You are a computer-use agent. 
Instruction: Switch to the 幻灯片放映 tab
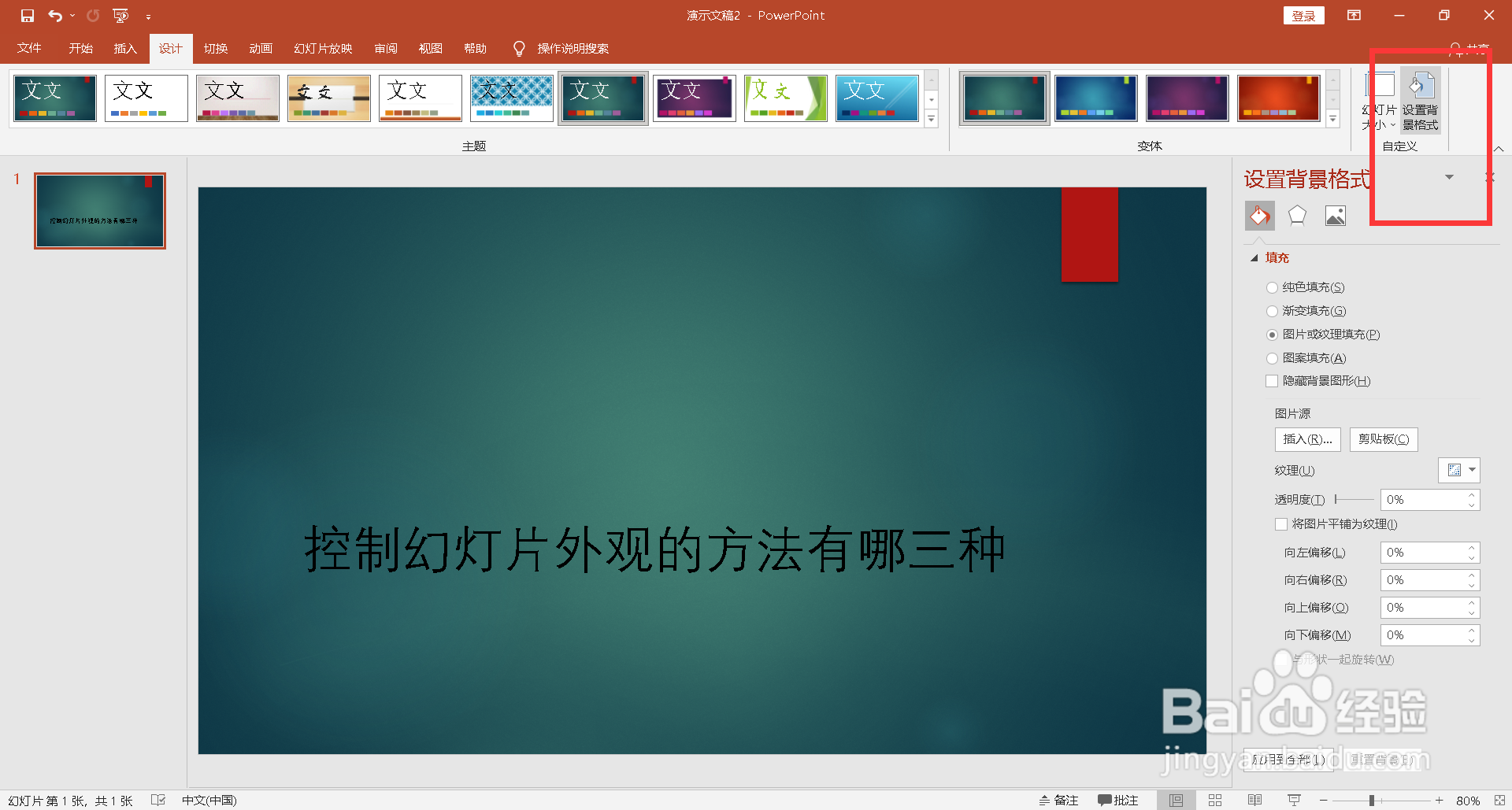323,49
